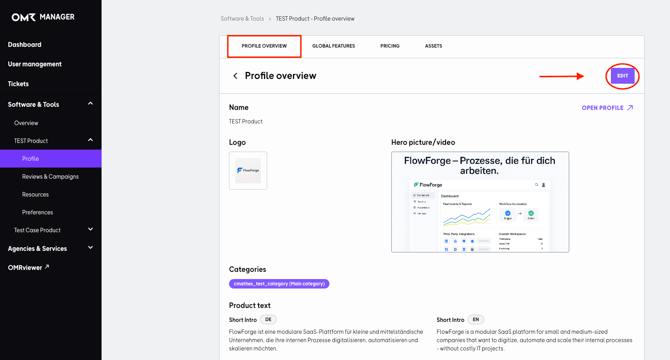Open the hero picture preview image
Image resolution: width=670 pixels, height=360 pixels.
point(480,202)
